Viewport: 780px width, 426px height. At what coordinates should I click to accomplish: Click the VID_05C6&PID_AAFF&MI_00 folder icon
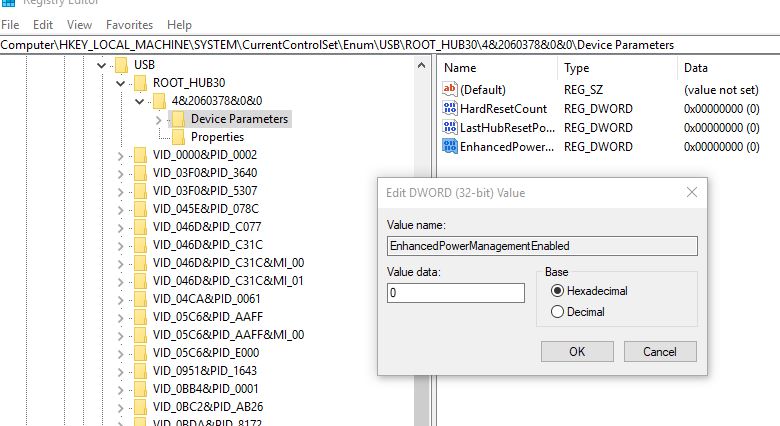140,334
